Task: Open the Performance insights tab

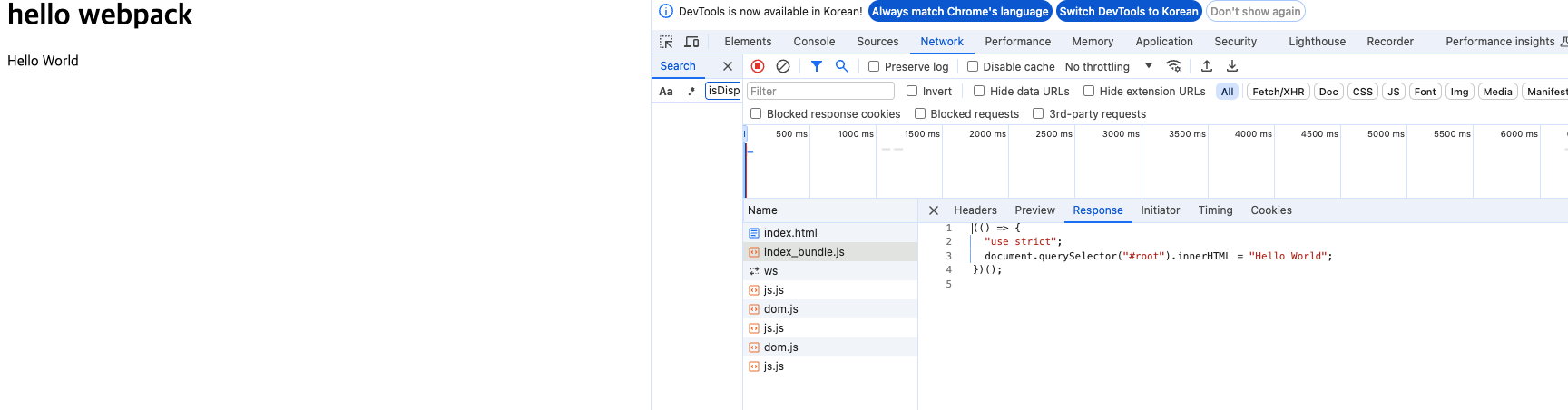Action: (1500, 42)
